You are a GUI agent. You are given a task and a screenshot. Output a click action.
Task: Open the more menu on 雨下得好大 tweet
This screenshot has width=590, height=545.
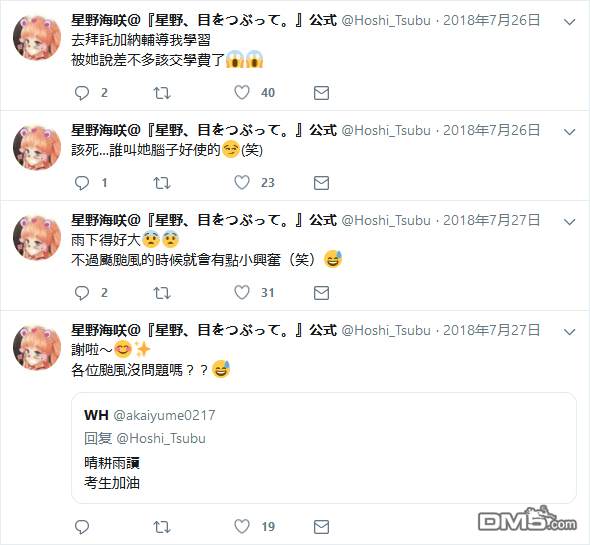point(570,222)
